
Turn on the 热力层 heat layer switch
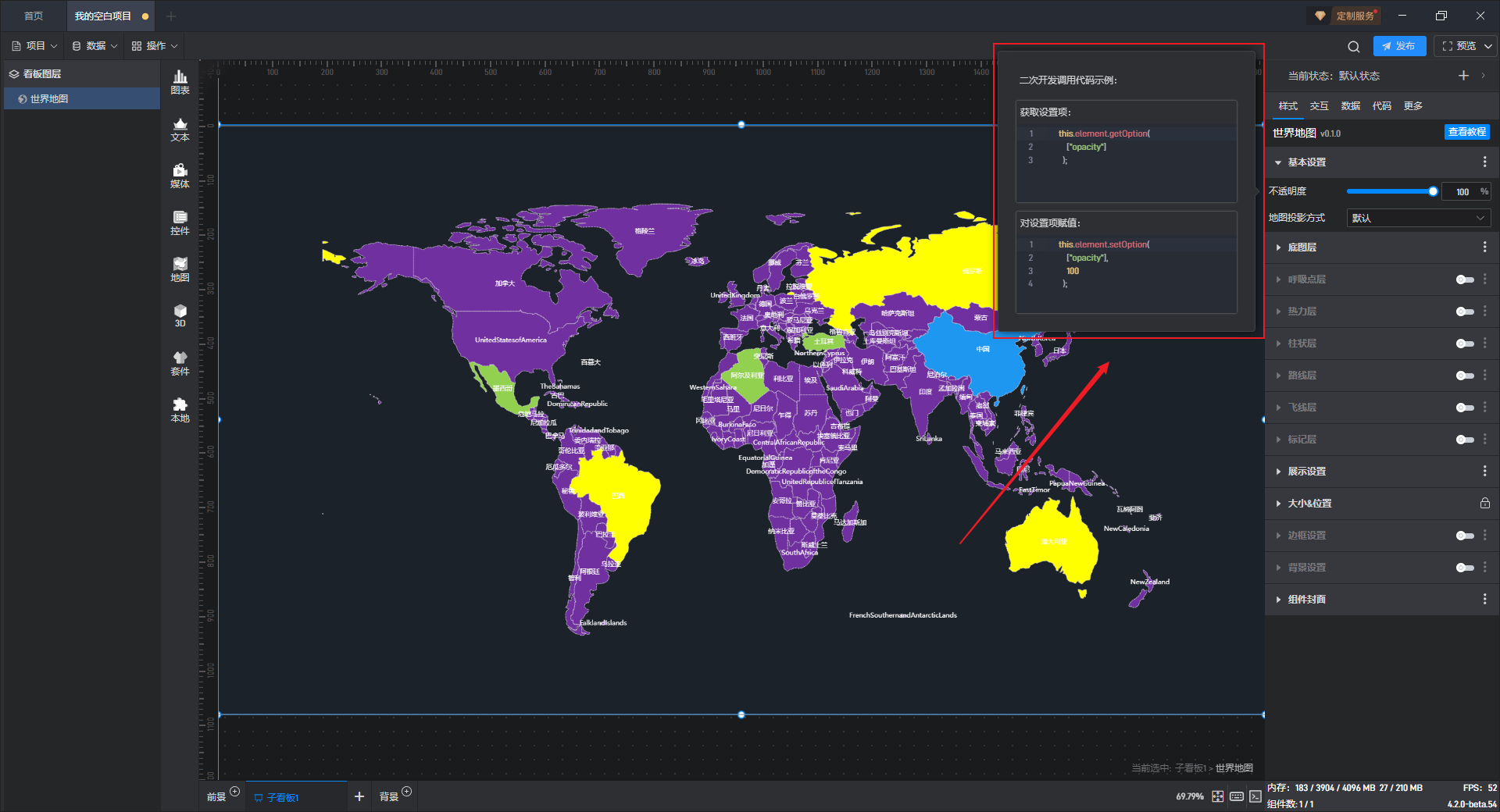[1465, 312]
